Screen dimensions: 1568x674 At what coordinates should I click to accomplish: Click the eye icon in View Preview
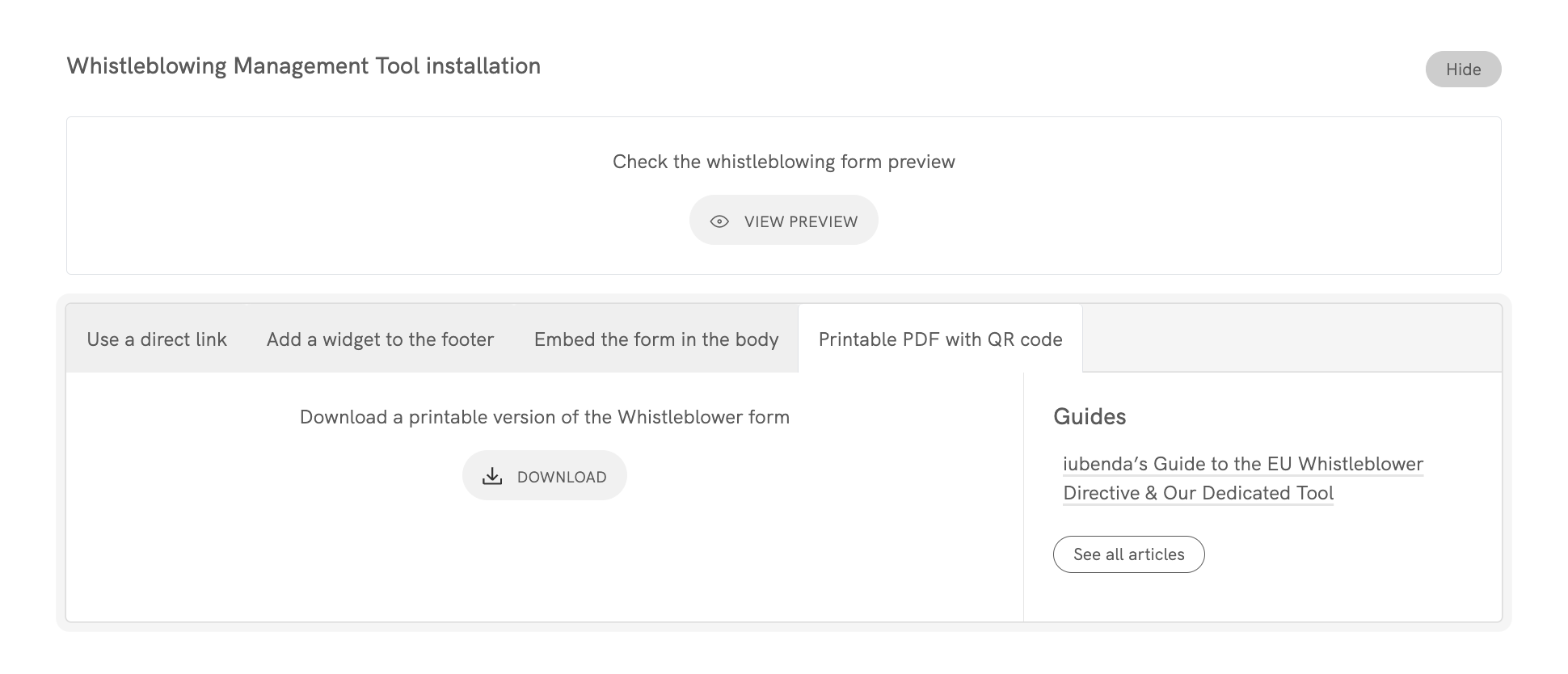tap(719, 221)
